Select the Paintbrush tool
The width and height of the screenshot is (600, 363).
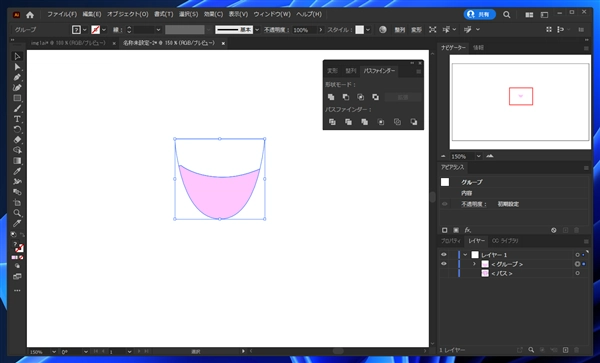17,109
